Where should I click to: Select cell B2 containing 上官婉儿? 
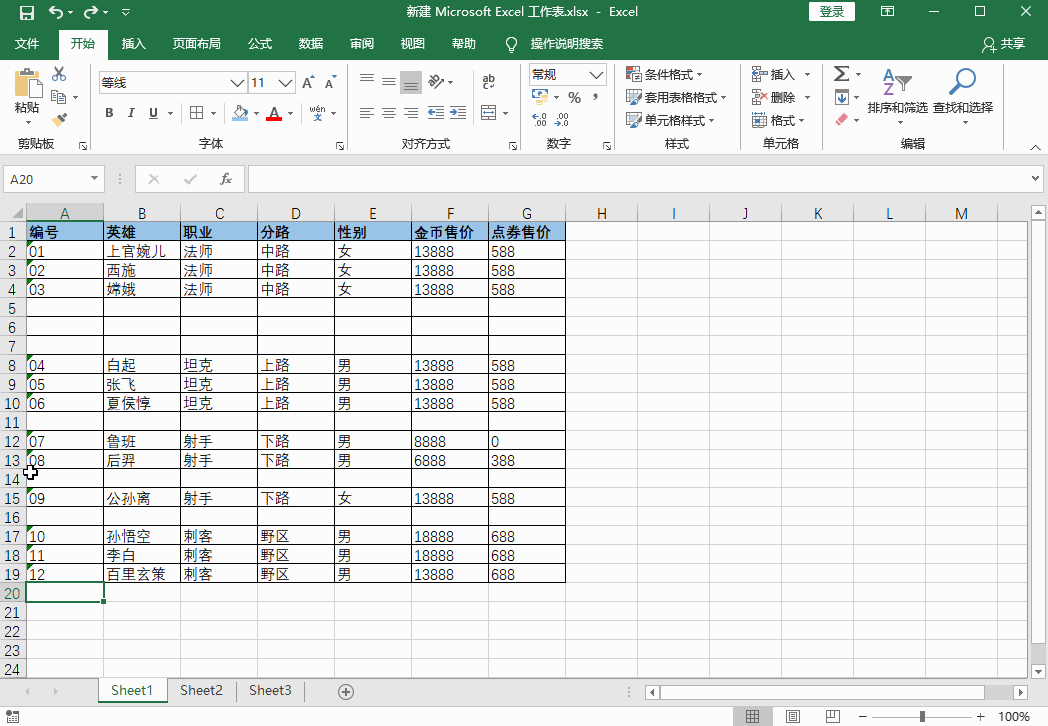click(x=142, y=251)
